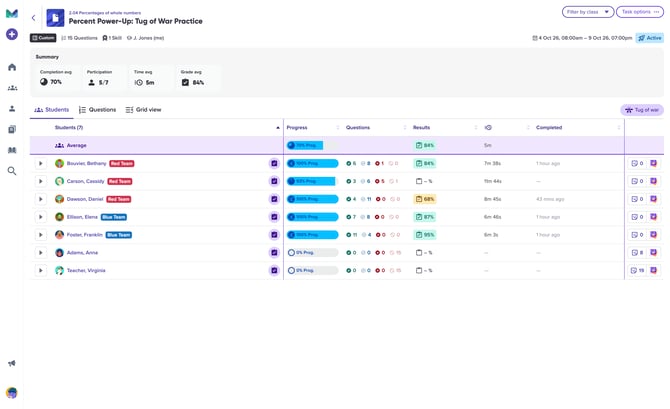Open the Filter by class dropdown
Viewport: 670px width, 409px height.
(588, 12)
